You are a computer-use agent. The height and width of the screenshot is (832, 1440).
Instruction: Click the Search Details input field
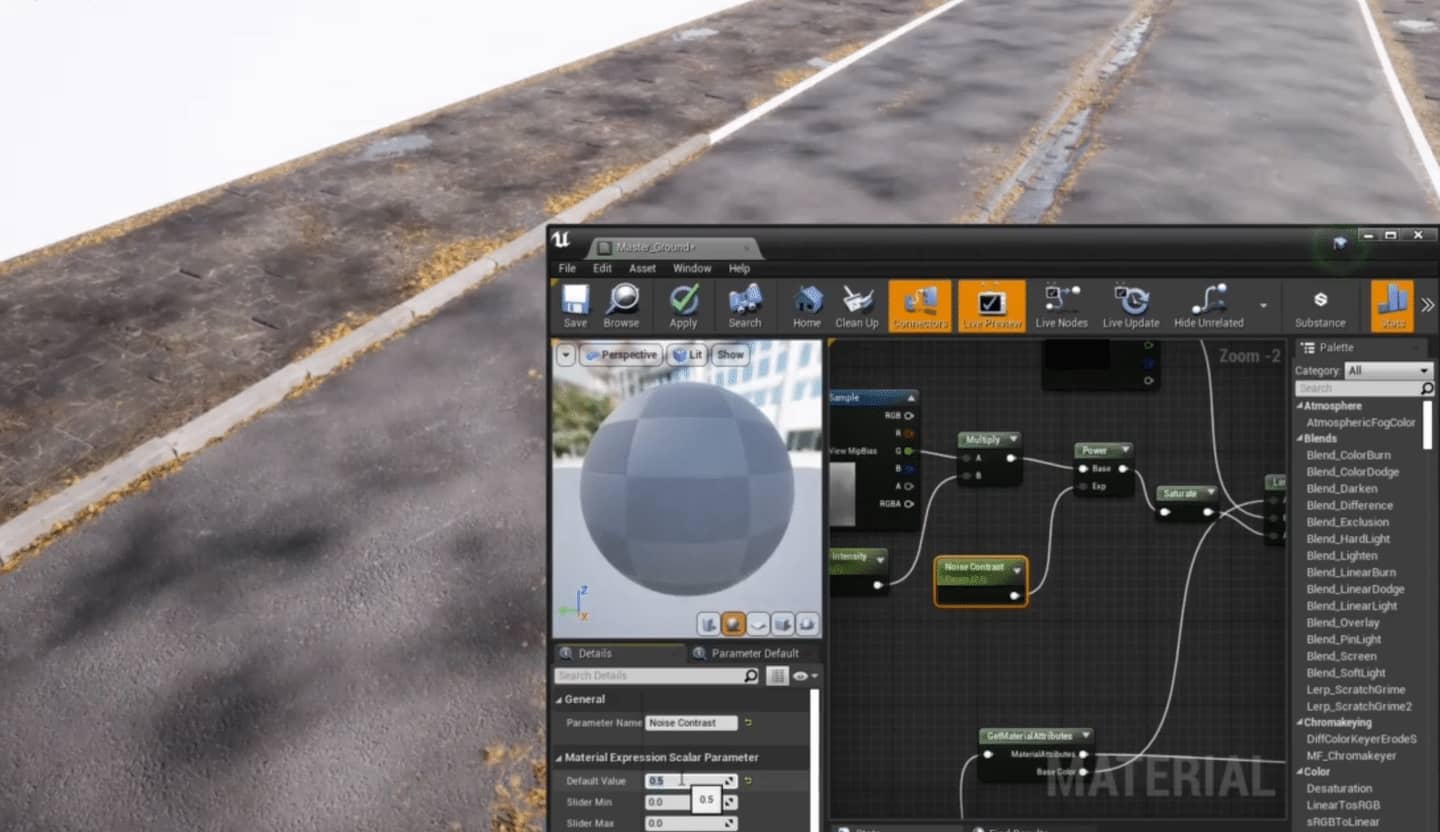650,677
